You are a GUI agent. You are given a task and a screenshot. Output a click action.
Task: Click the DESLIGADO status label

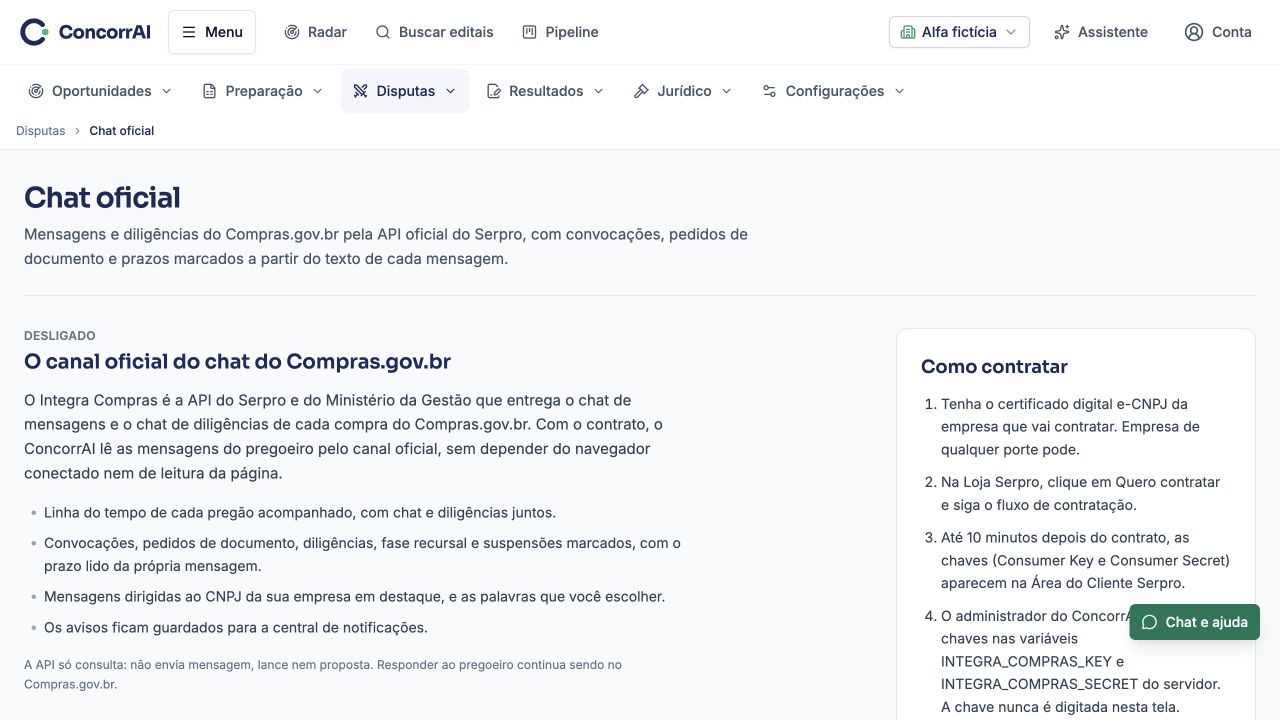pyautogui.click(x=60, y=336)
